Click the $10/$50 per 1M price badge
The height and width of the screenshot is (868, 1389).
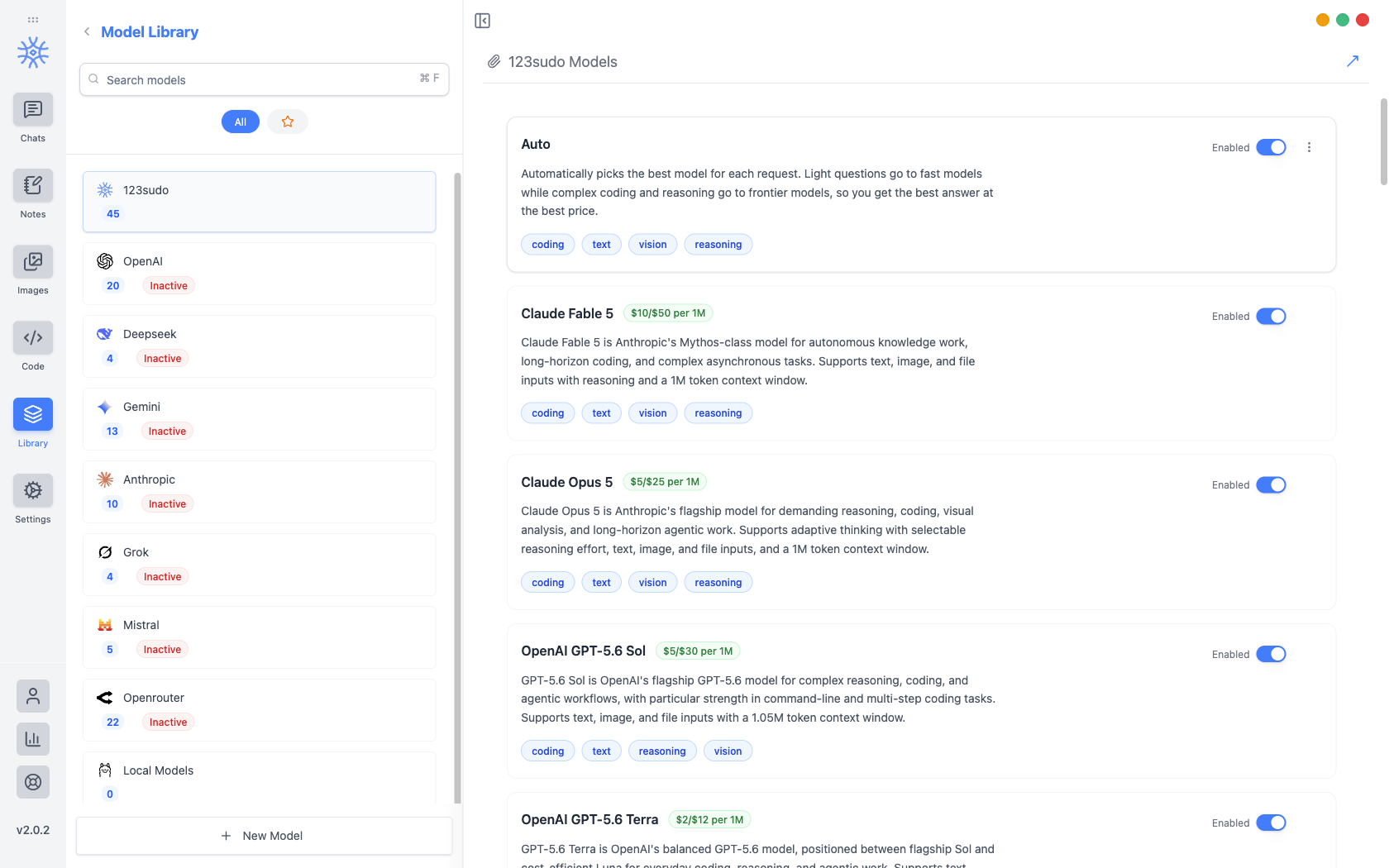(668, 313)
